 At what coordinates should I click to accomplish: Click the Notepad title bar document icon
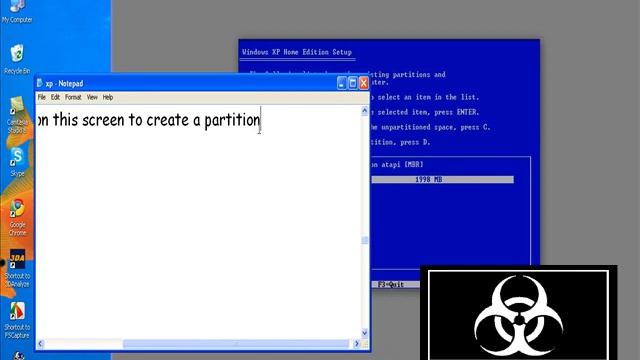40,83
